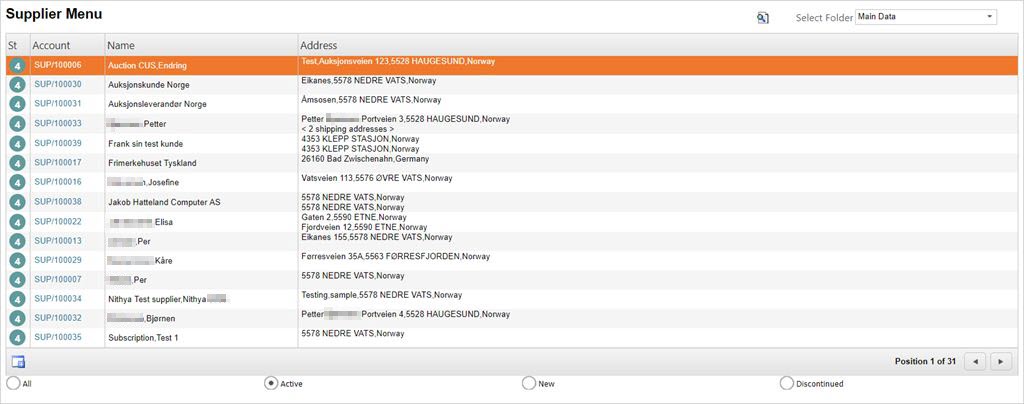The image size is (1024, 404).
Task: Click the search icon beside Select Folder
Action: [x=762, y=18]
